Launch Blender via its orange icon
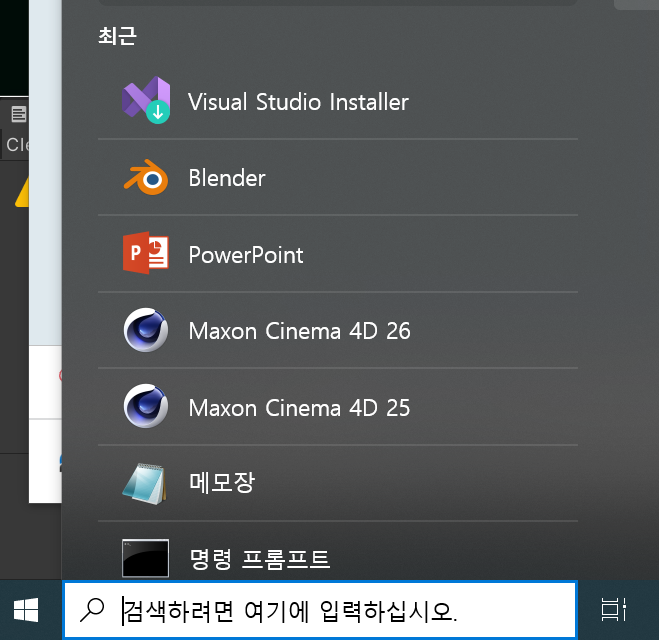Image resolution: width=659 pixels, height=640 pixels. (x=146, y=177)
